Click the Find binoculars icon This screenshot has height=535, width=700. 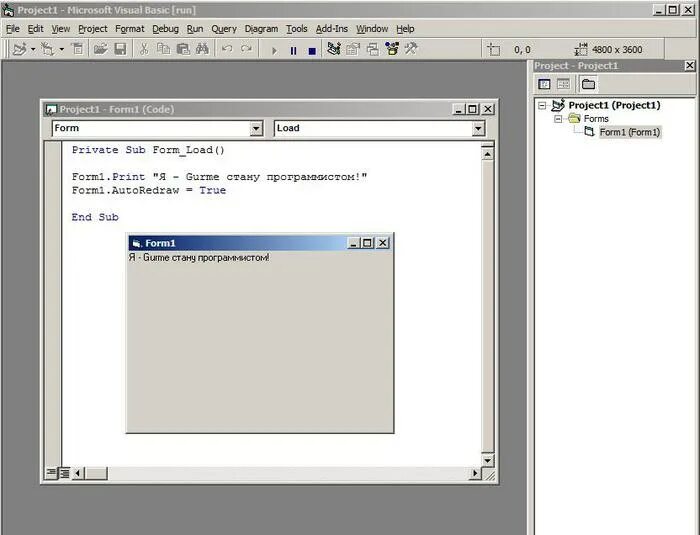click(x=203, y=49)
